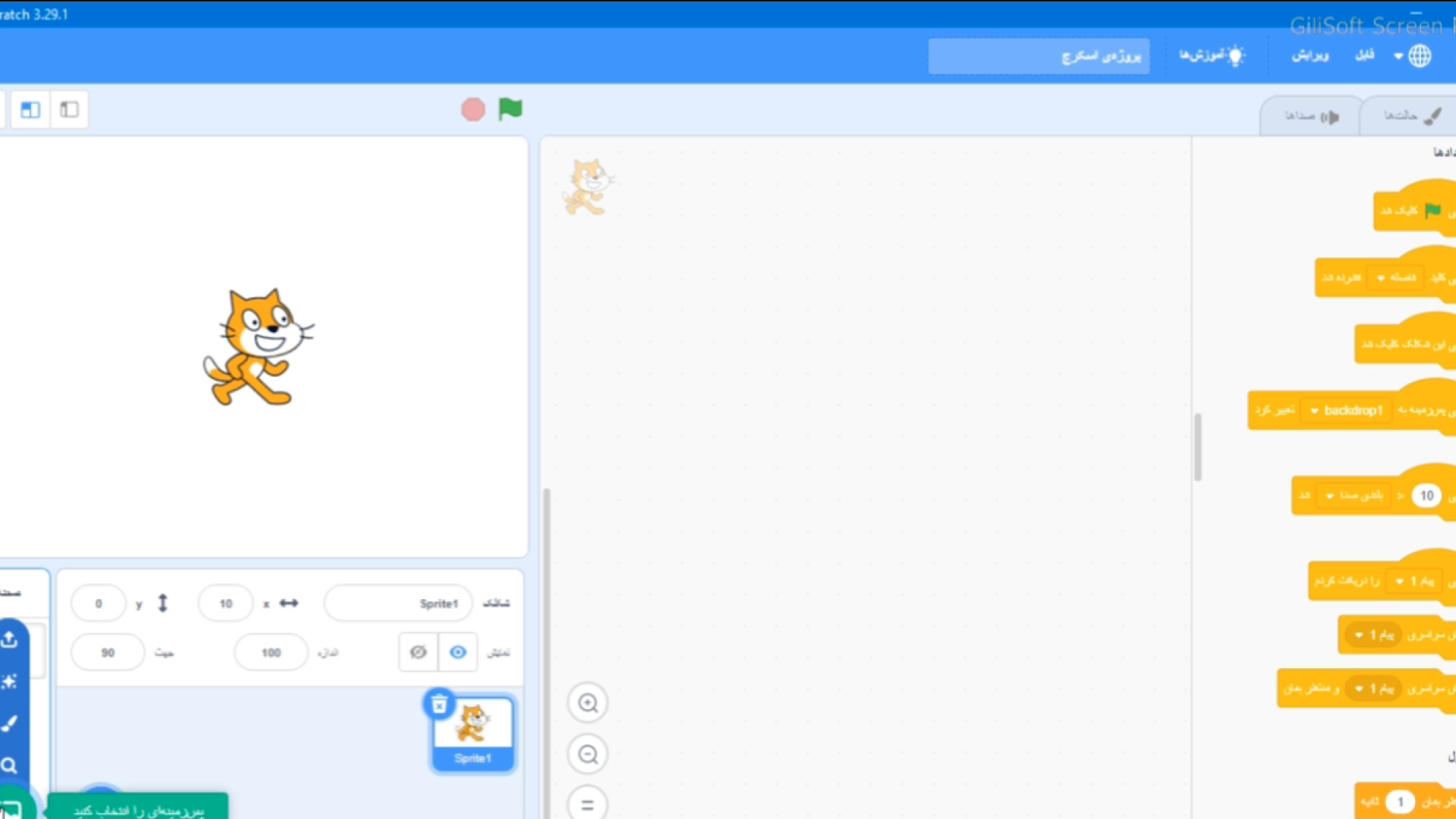Select the when this sprite clicked block
Image resolution: width=1456 pixels, height=819 pixels.
coord(1405,344)
